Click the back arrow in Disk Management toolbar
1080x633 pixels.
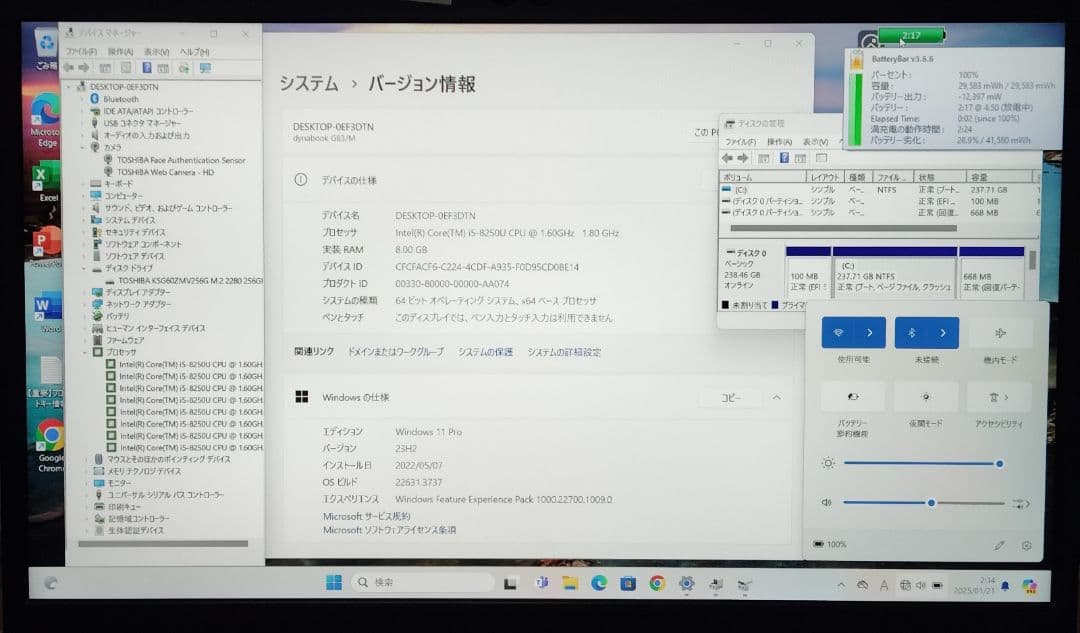pos(728,159)
